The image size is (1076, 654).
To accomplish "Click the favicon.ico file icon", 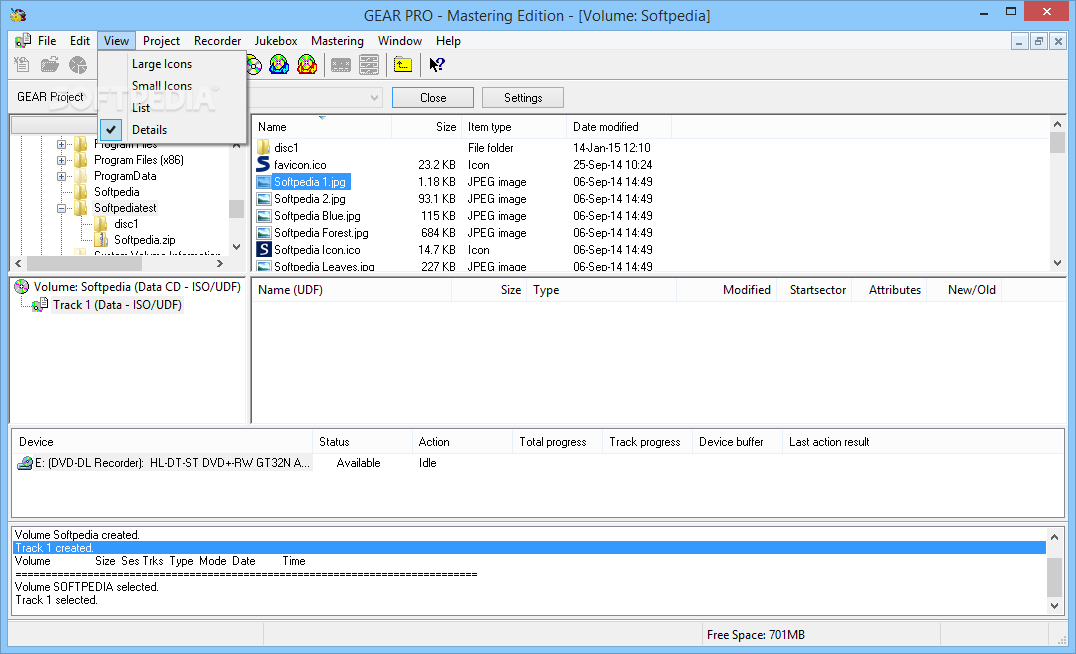I will coord(264,165).
